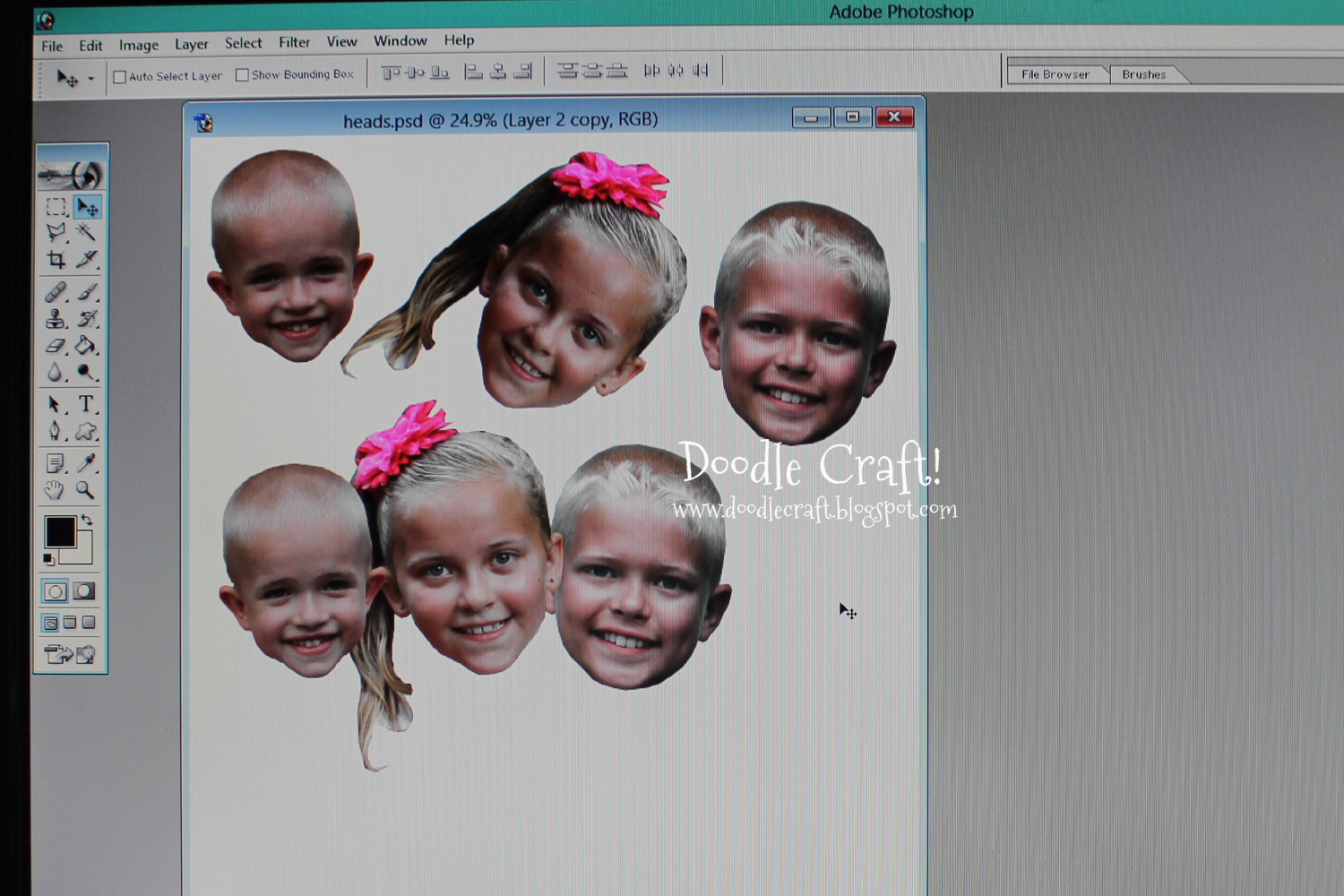Select the Clone Stamp tool
The image size is (1344, 896).
56,319
